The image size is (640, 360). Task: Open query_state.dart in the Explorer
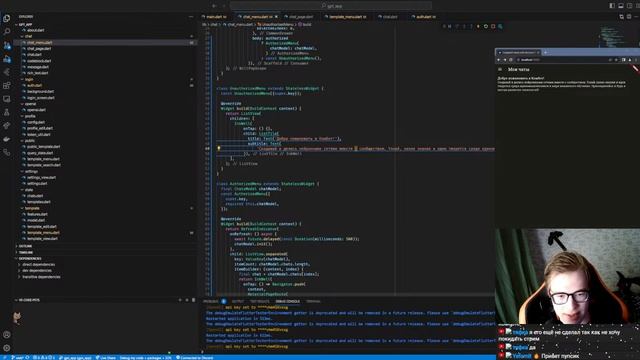click(x=40, y=153)
